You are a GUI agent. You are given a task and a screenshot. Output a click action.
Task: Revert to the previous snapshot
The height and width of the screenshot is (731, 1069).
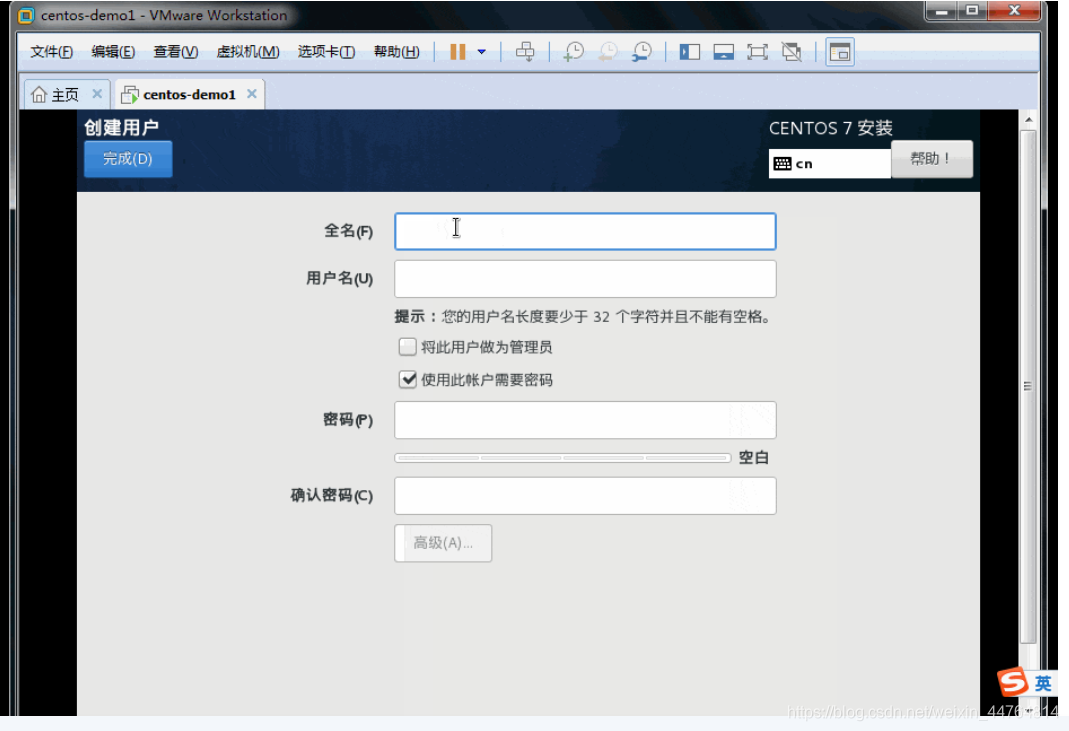607,52
